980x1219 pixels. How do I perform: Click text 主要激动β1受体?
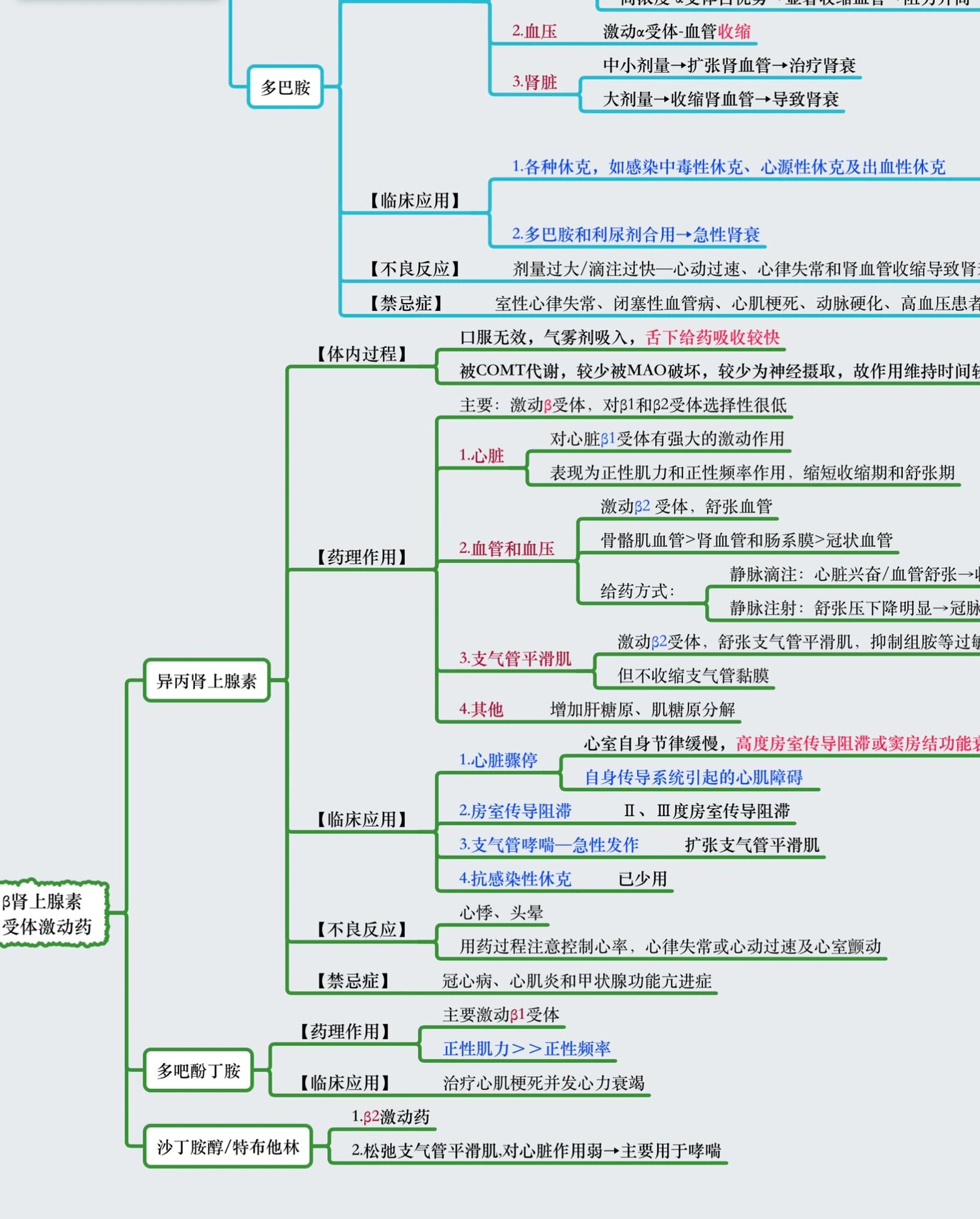(x=501, y=1015)
